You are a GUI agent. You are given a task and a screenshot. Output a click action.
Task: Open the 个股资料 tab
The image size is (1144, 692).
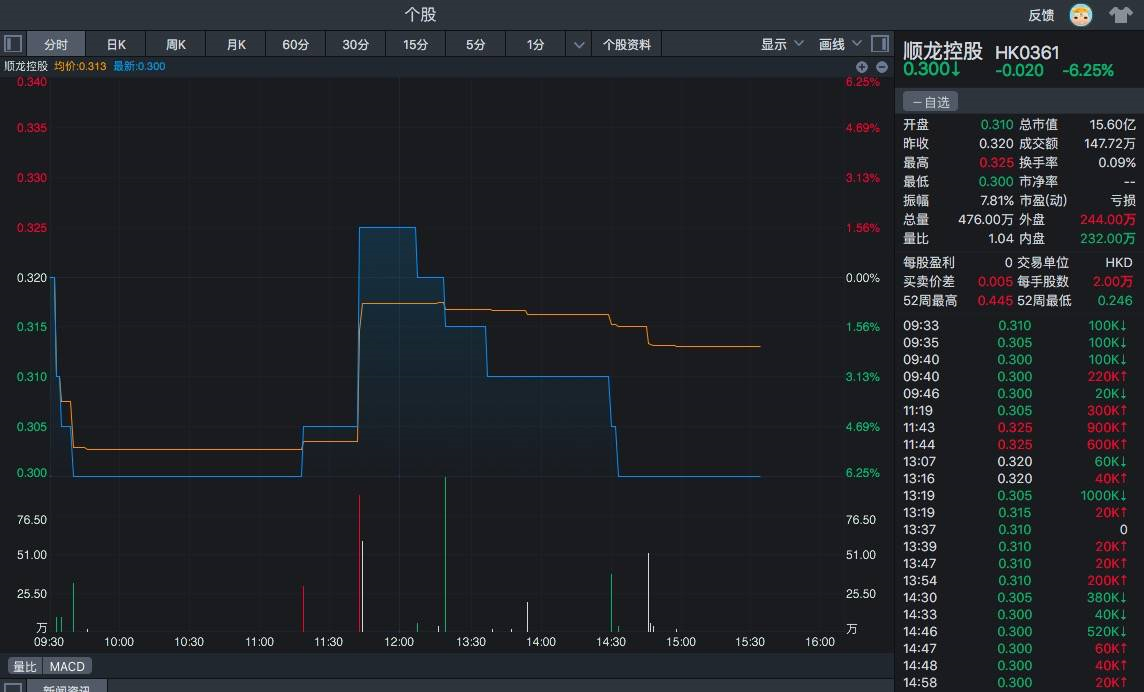click(627, 45)
